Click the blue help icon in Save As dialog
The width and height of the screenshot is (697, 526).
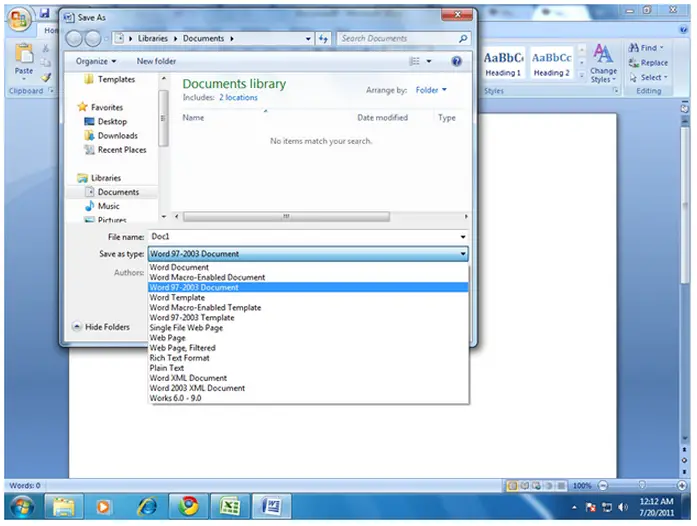pyautogui.click(x=457, y=61)
